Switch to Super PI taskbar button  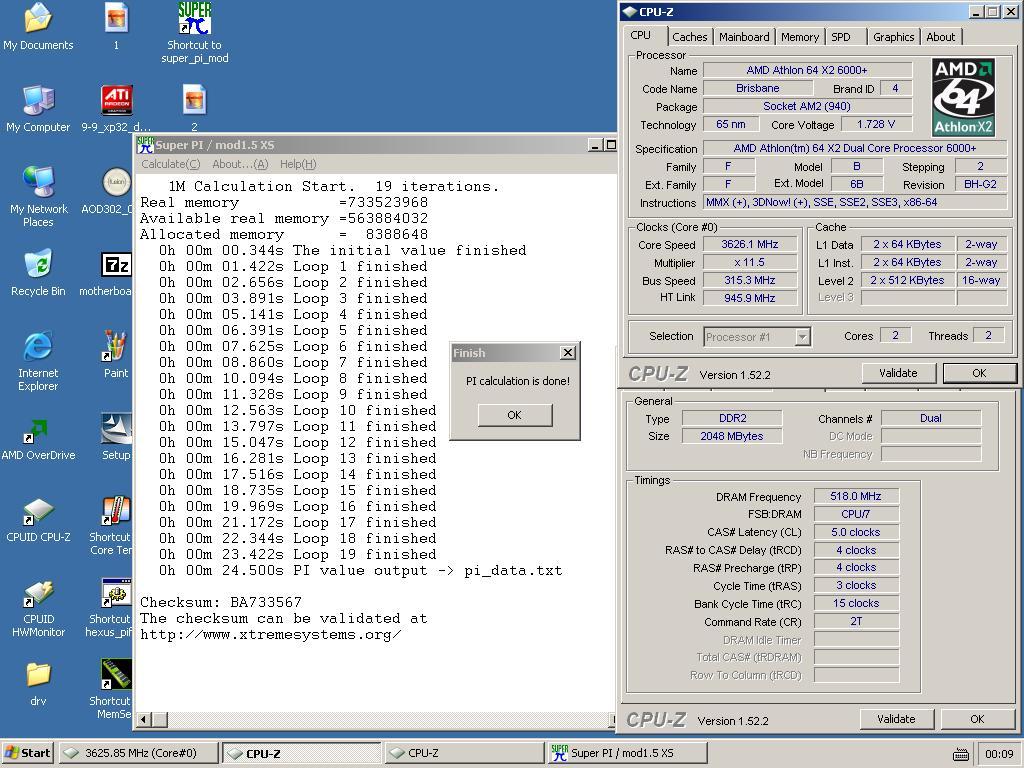coord(627,753)
